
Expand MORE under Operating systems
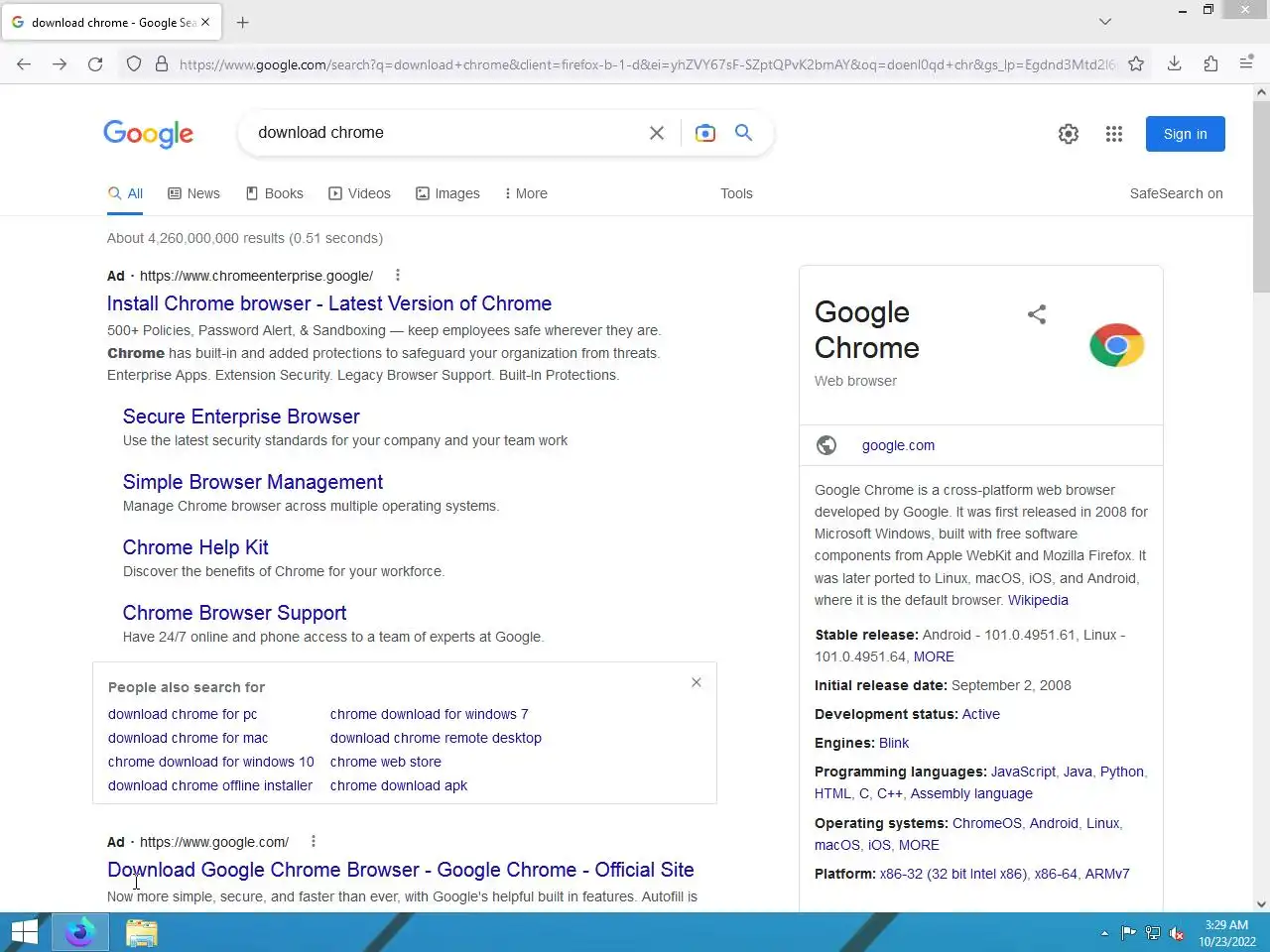[x=919, y=845]
